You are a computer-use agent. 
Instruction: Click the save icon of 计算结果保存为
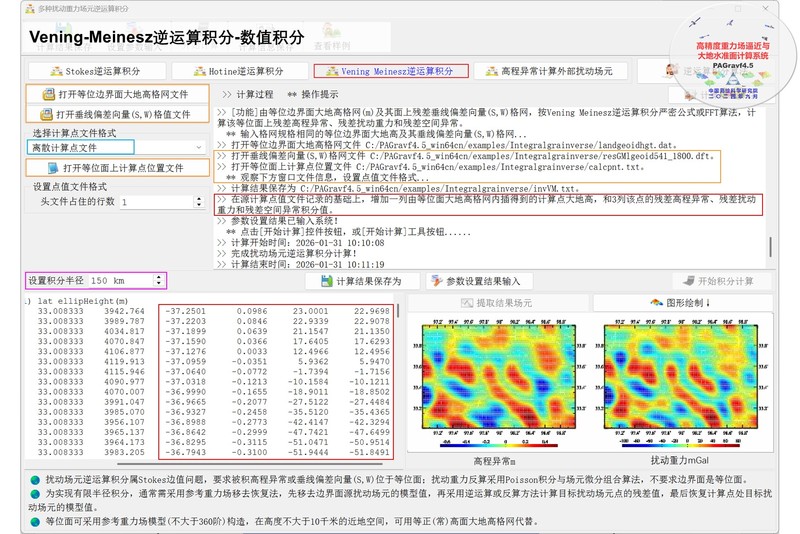[x=327, y=281]
